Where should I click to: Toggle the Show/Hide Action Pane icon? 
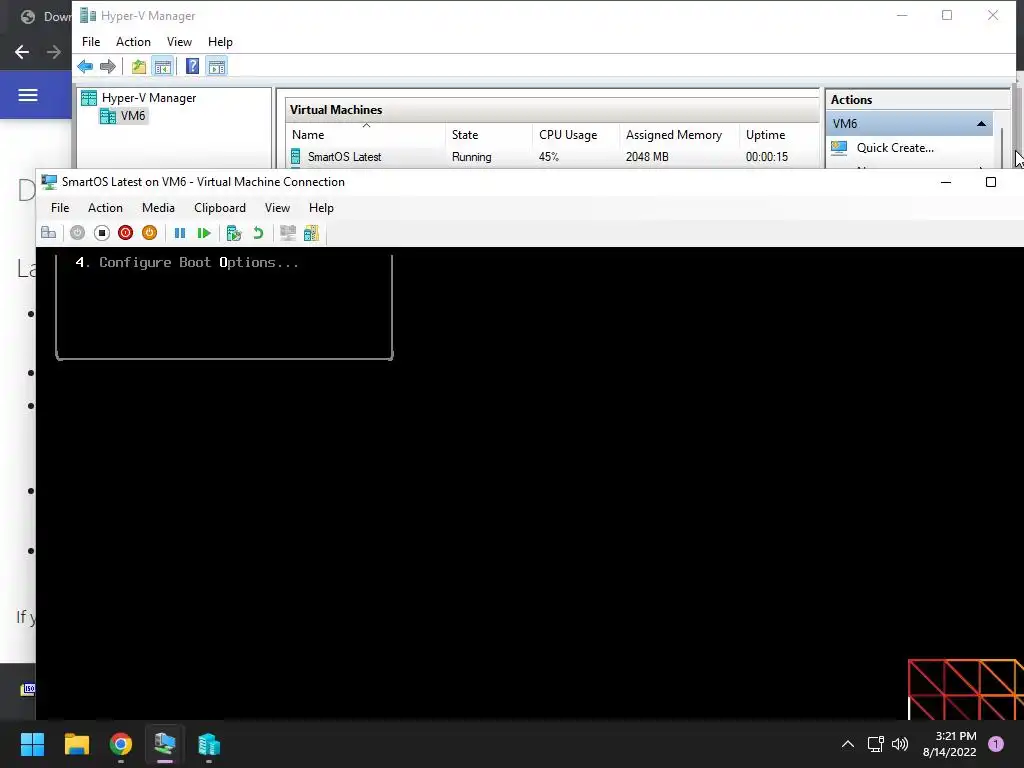217,66
